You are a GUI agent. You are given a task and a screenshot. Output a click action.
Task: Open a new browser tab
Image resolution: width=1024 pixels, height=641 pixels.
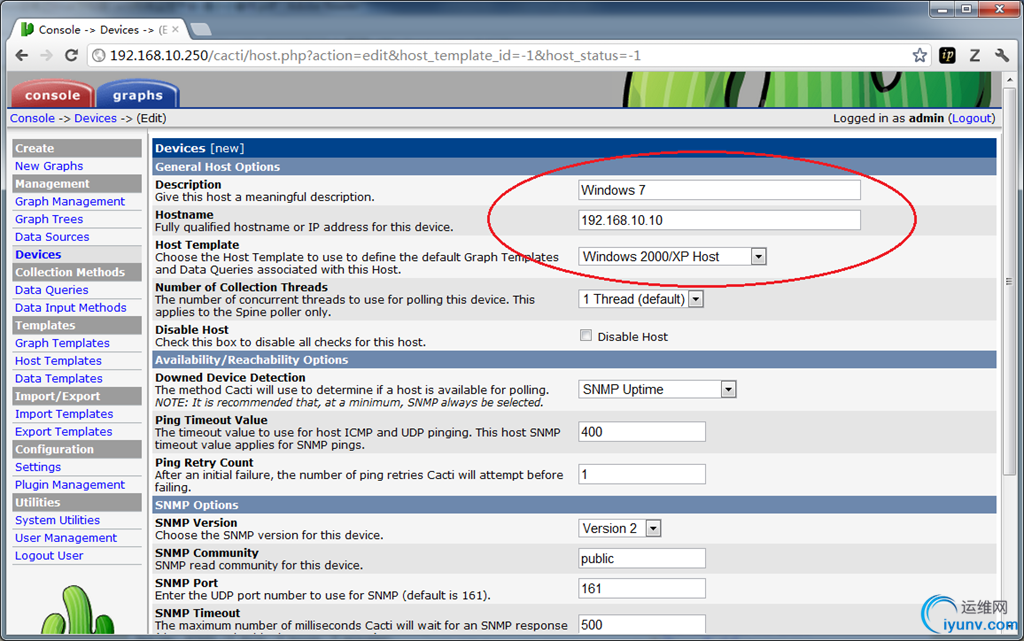[200, 29]
